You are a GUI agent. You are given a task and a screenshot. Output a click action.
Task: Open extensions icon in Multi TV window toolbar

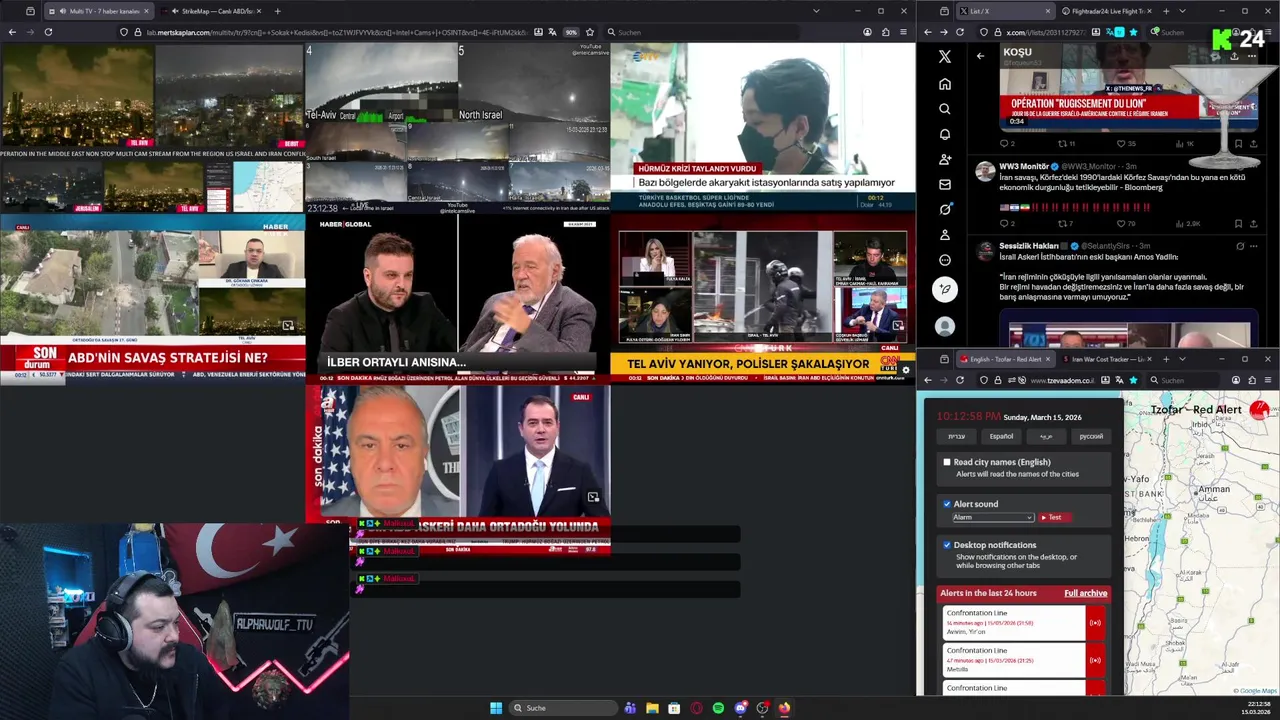pos(886,32)
